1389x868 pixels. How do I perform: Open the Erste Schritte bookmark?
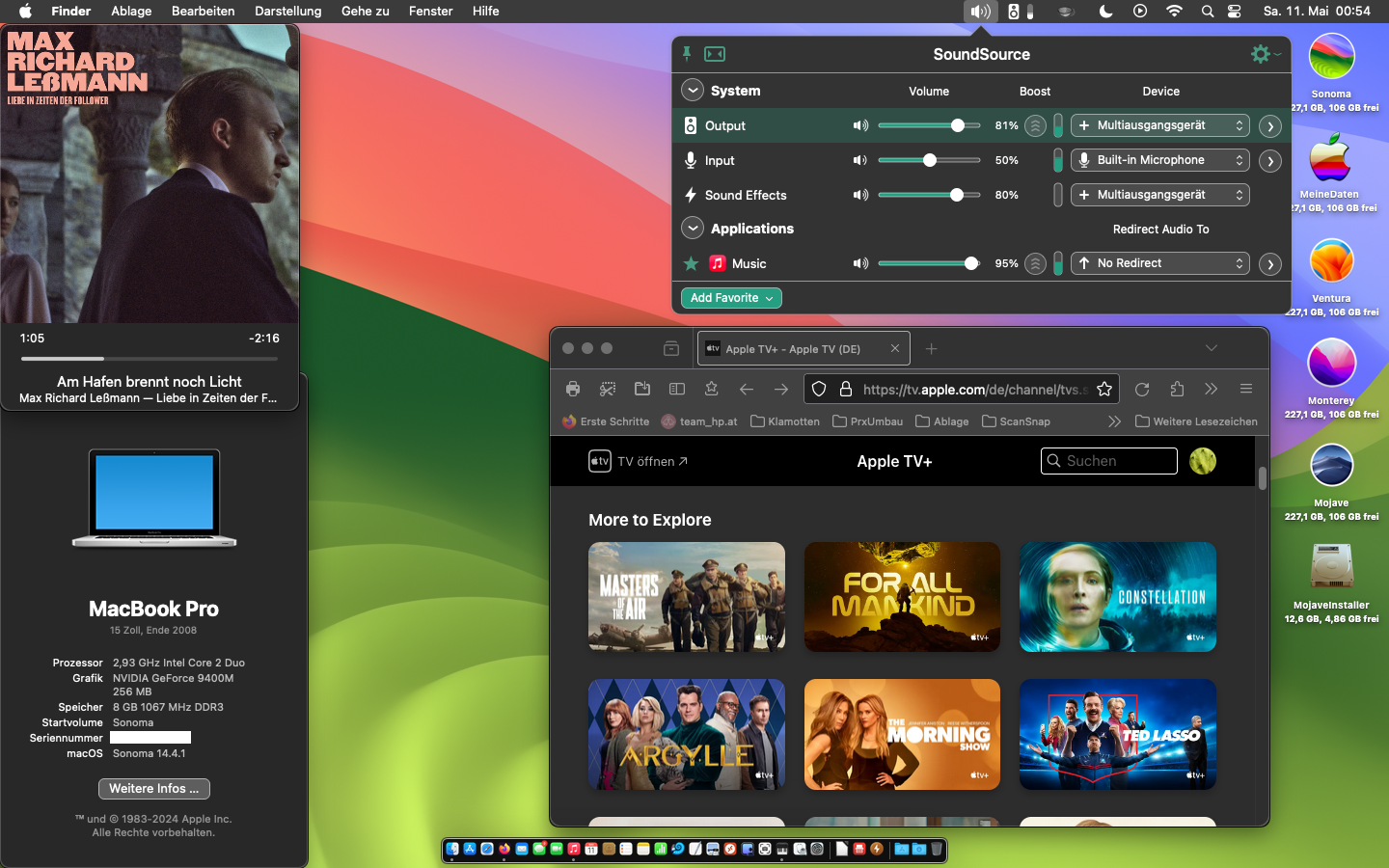[x=606, y=421]
